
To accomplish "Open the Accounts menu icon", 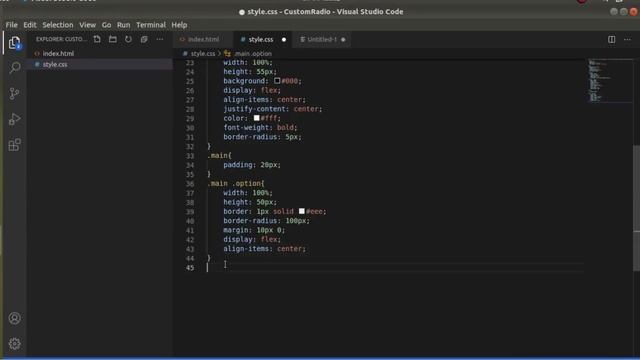I will click(15, 318).
